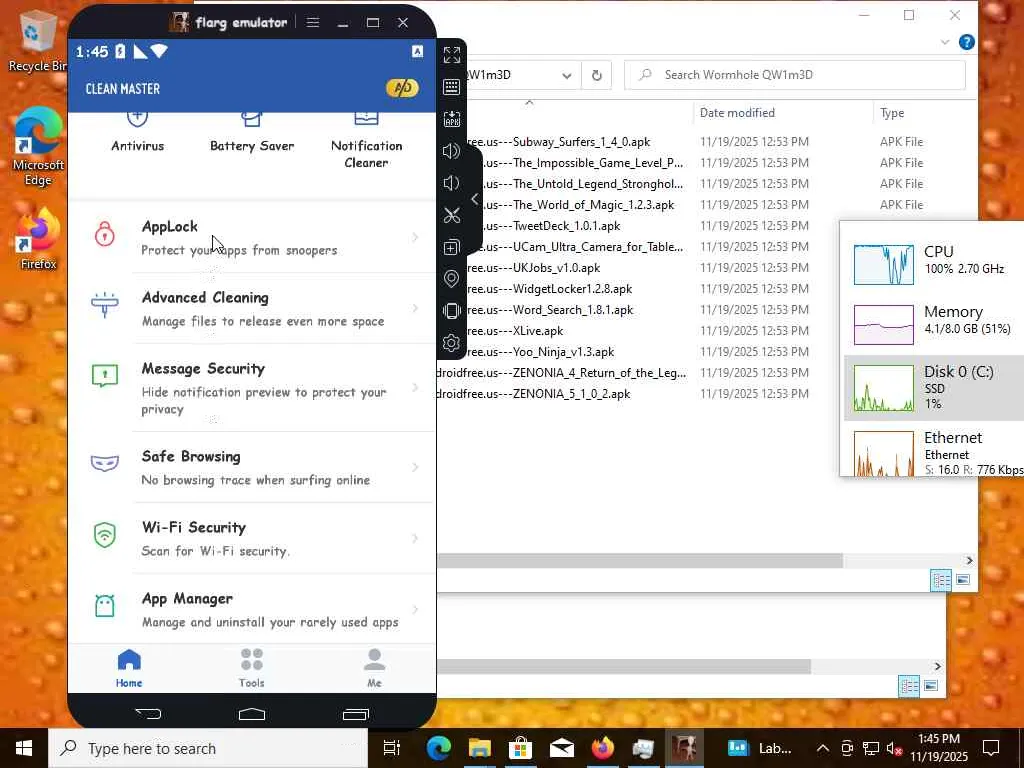Image resolution: width=1024 pixels, height=768 pixels.
Task: Open emulator keyboard mapping icon
Action: pos(451,87)
